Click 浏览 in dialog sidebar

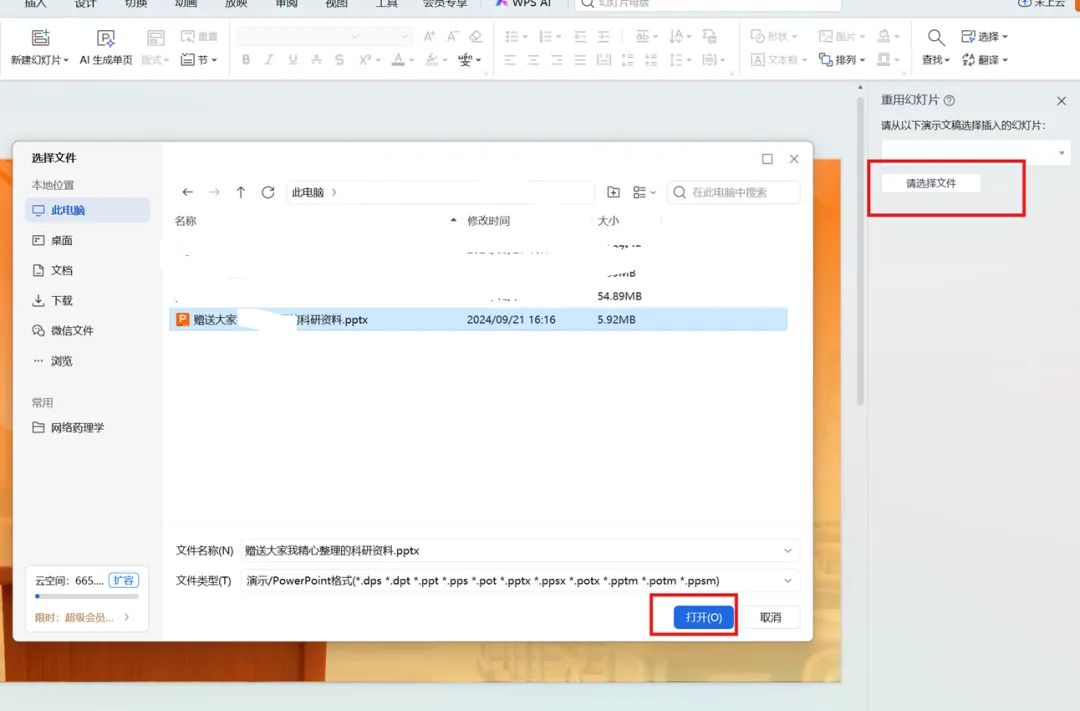coord(87,361)
